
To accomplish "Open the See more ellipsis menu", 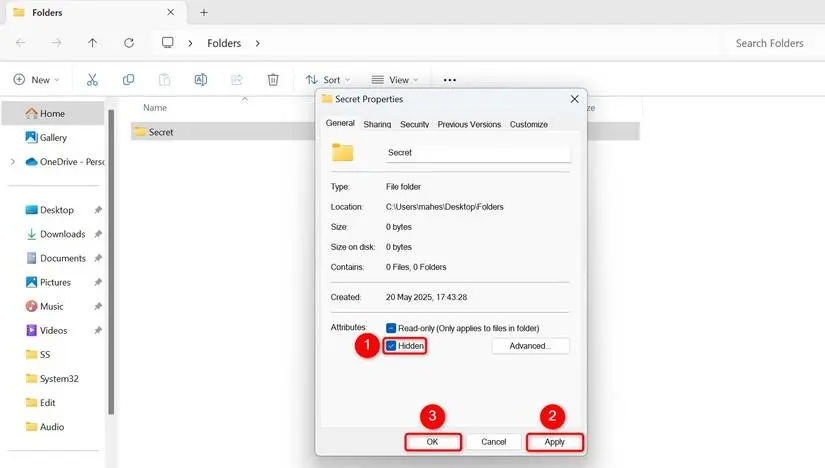I will 449,80.
